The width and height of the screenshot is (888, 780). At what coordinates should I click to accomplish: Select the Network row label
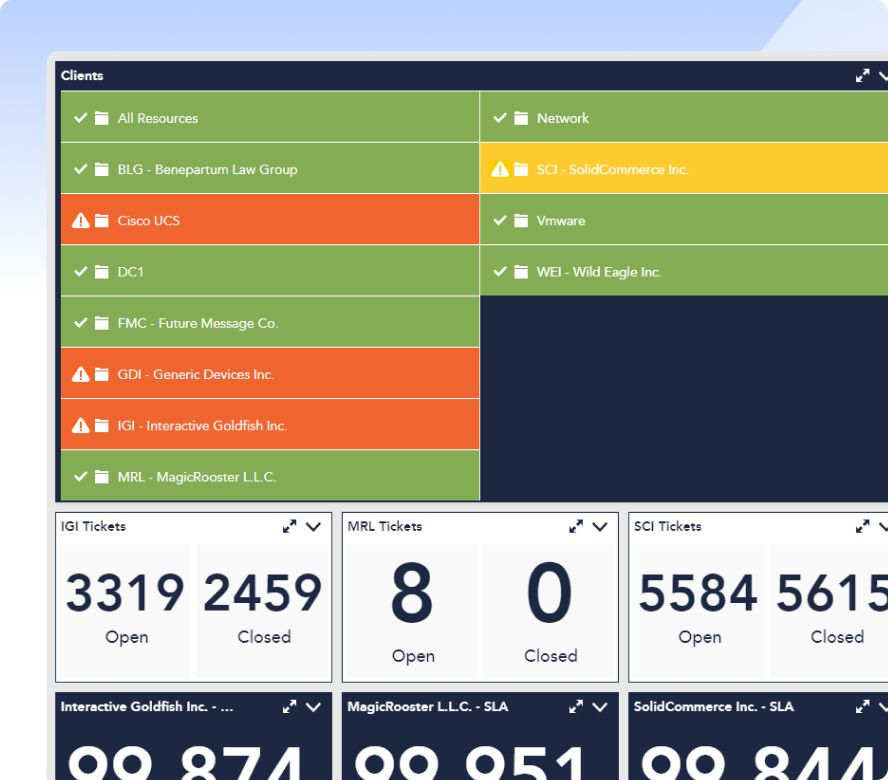pos(563,118)
